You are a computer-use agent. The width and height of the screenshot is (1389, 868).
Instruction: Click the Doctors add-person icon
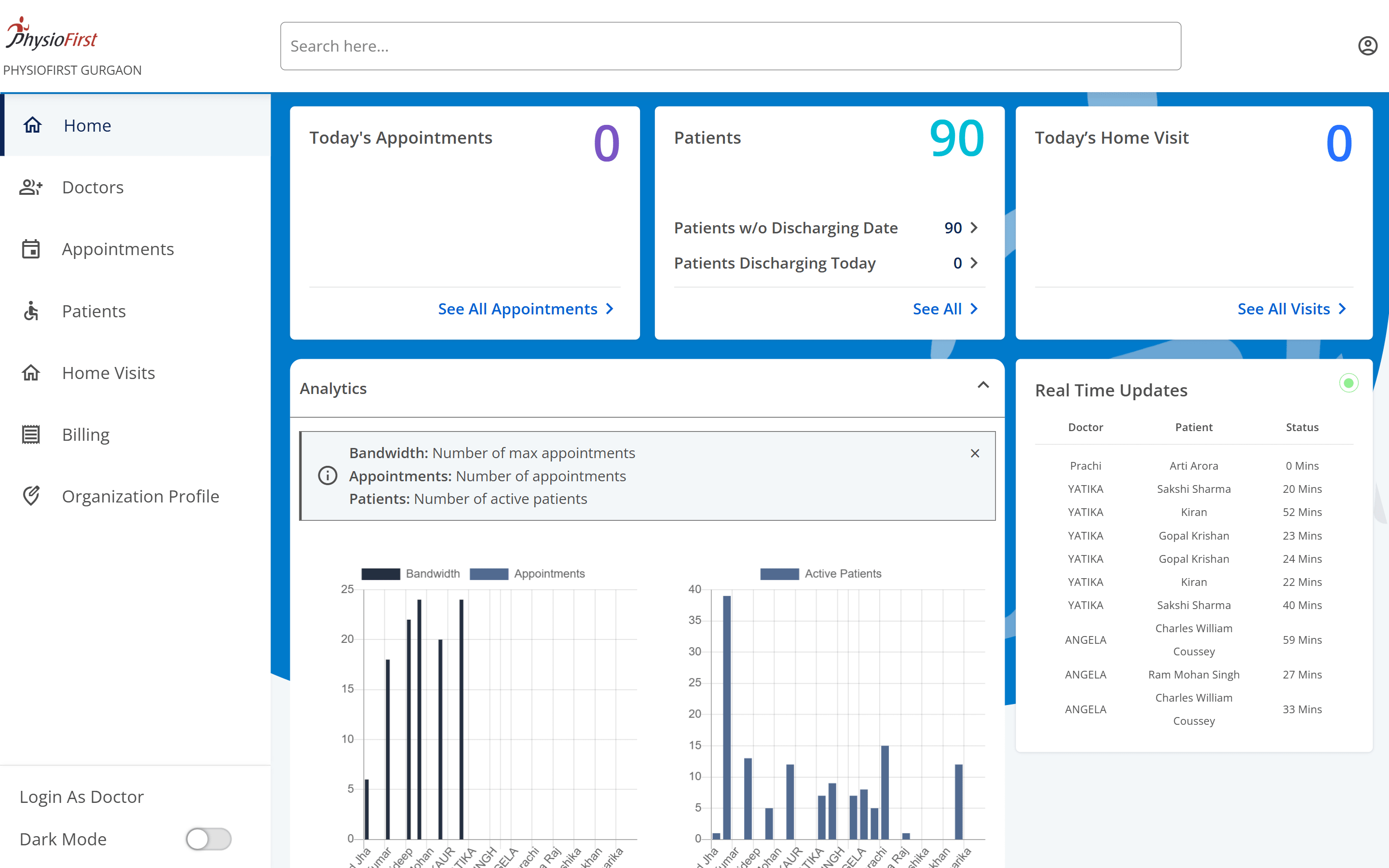31,187
